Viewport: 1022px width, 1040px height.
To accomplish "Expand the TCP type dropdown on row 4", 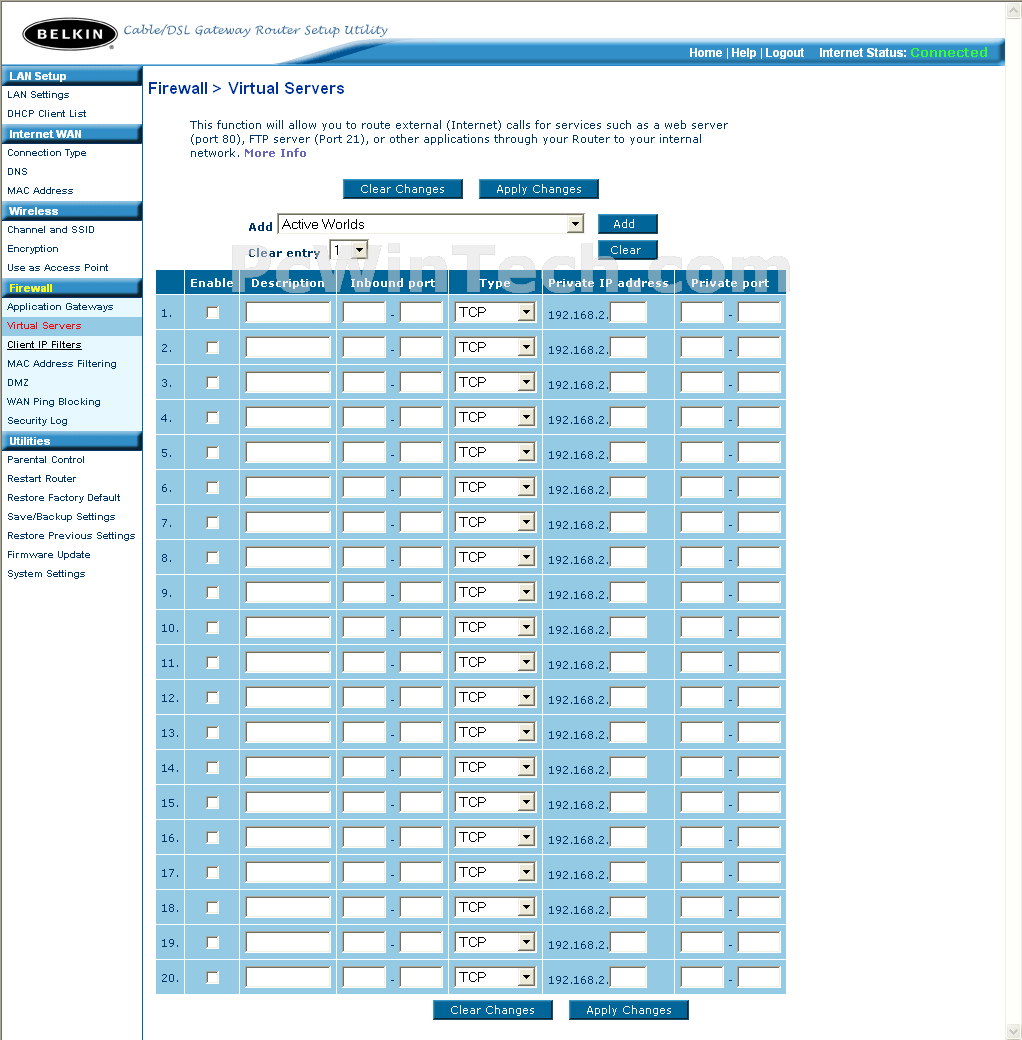I will [x=495, y=417].
